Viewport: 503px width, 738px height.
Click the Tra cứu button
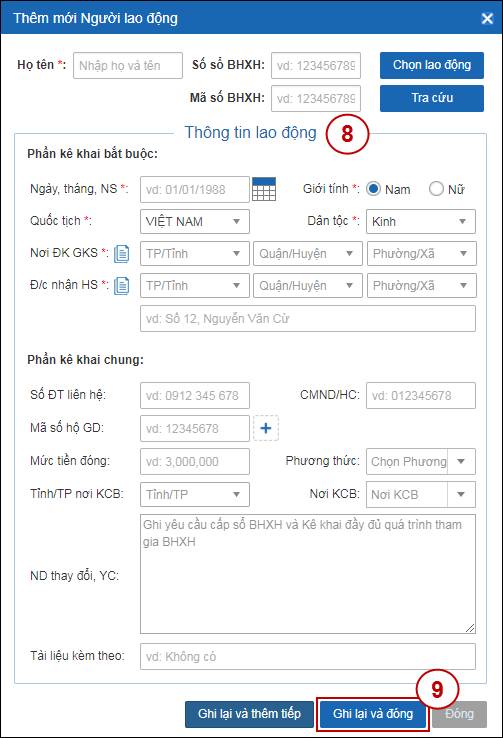click(x=432, y=98)
